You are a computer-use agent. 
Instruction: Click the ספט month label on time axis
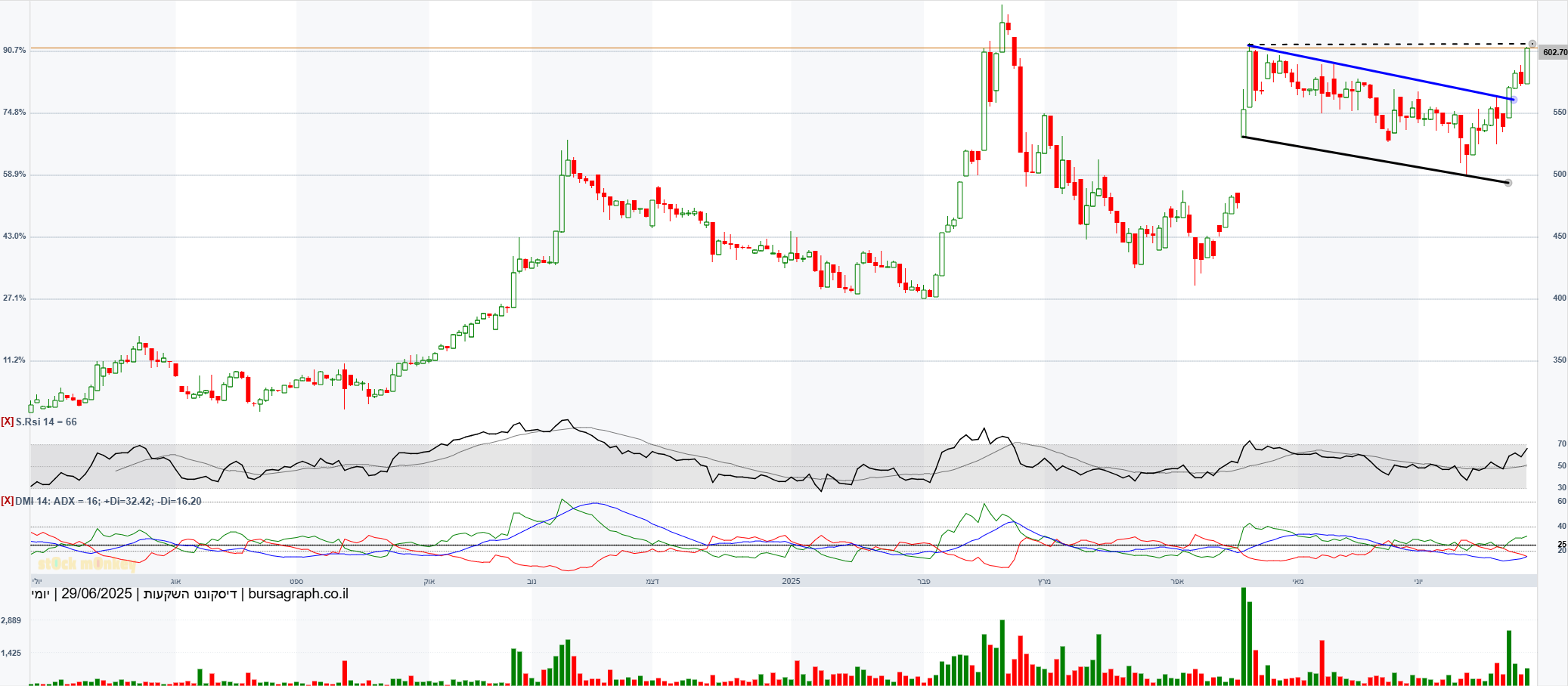click(x=296, y=581)
